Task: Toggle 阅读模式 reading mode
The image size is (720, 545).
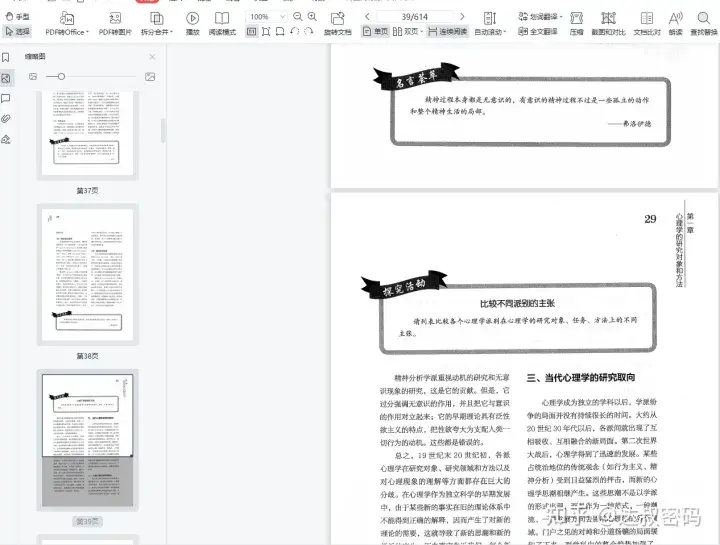Action: (x=222, y=23)
